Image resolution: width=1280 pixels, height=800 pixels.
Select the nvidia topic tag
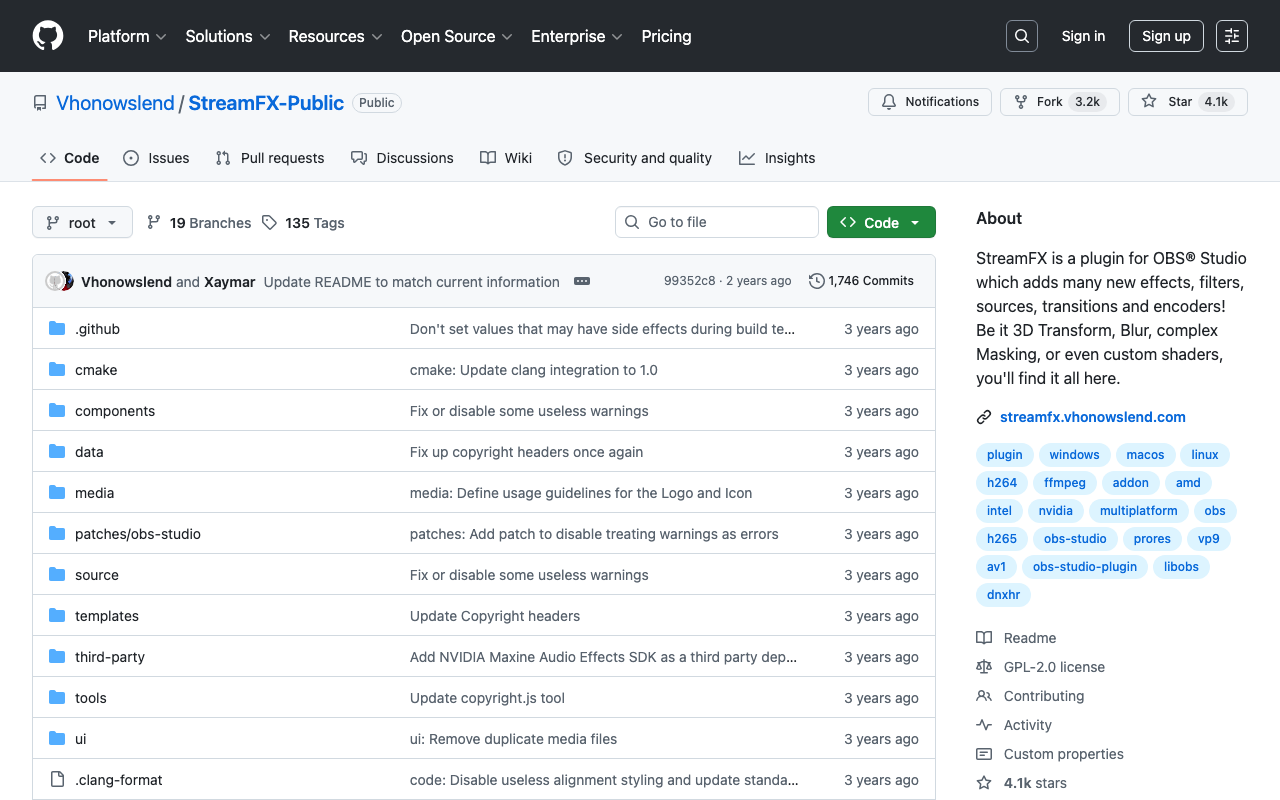[1056, 511]
